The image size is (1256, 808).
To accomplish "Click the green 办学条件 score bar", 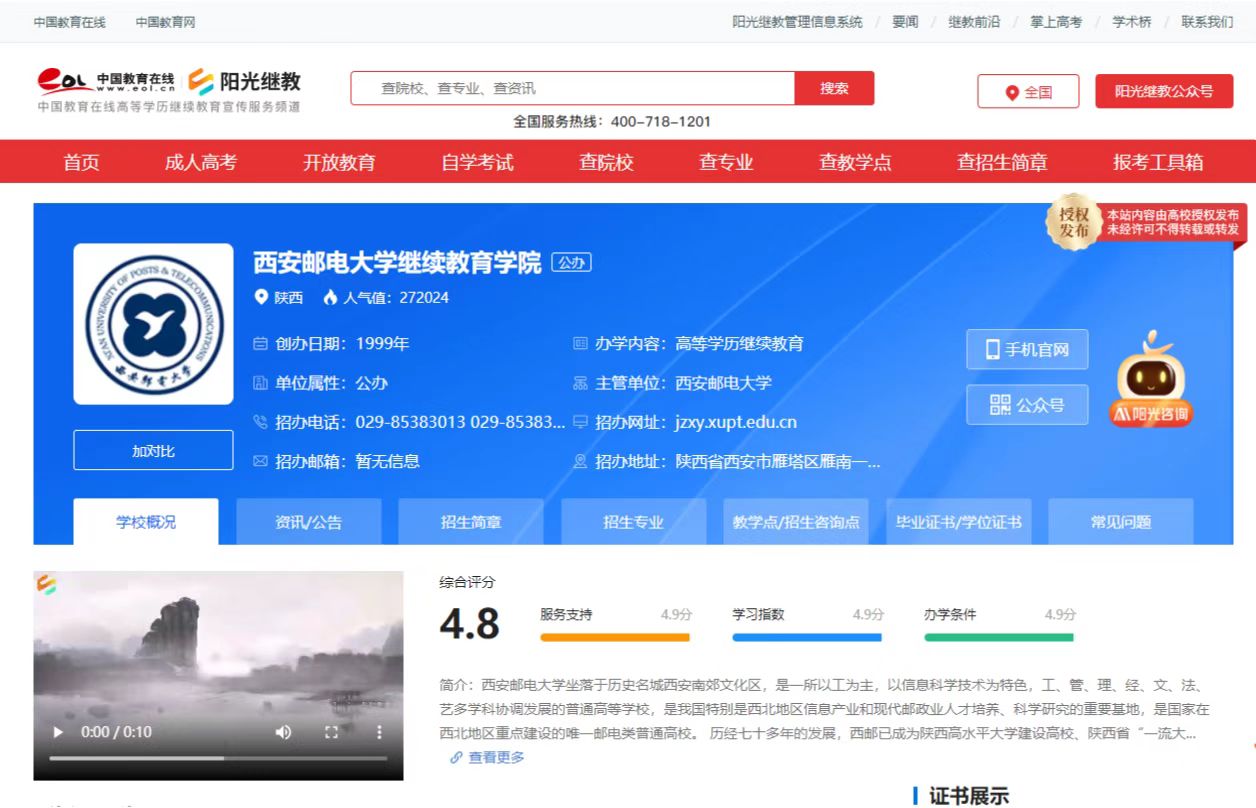I will (x=999, y=637).
